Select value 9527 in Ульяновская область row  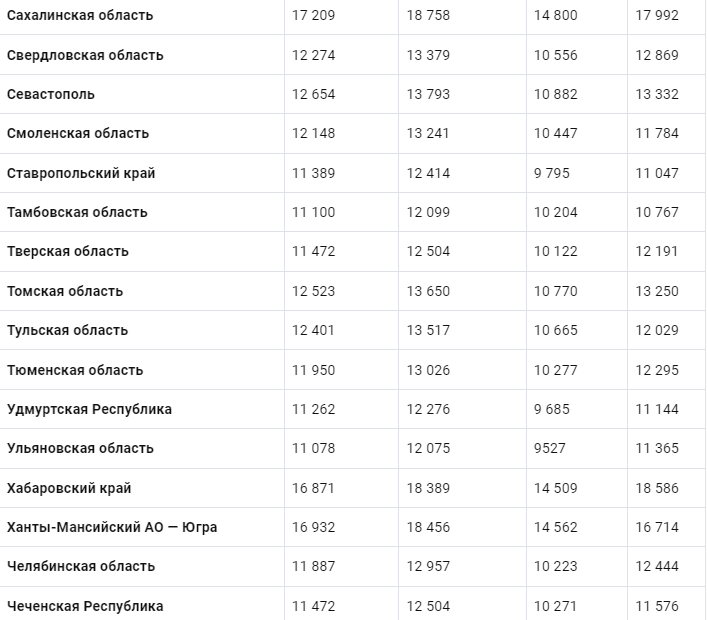(550, 449)
